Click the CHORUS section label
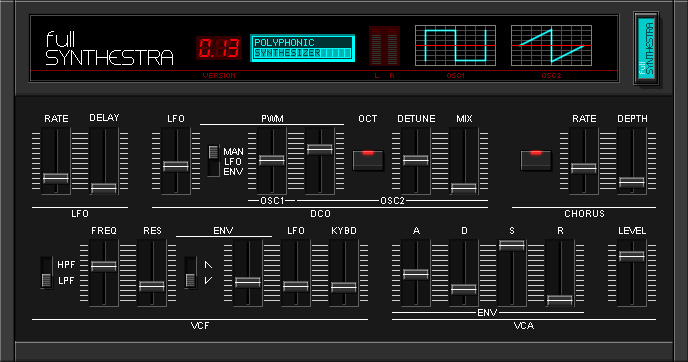 584,214
